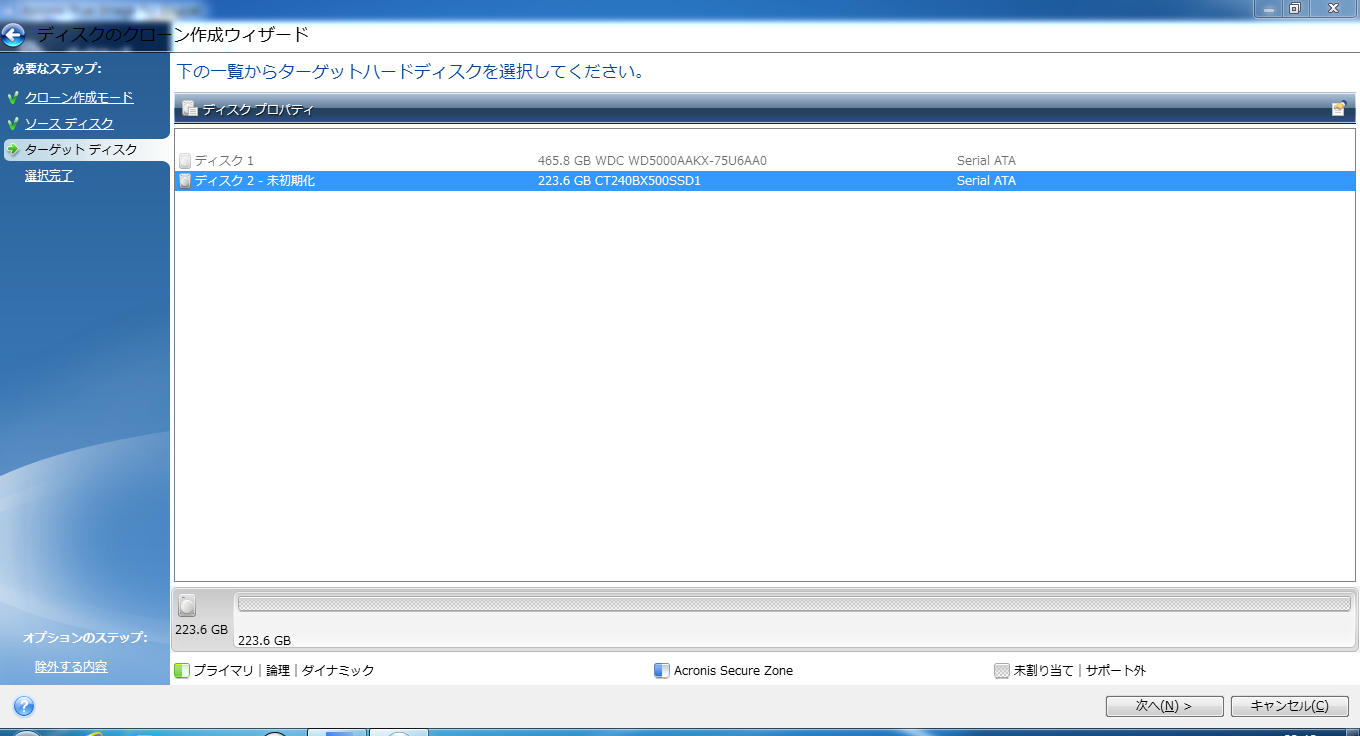1360x736 pixels.
Task: Click the green プライマリ legend swatch
Action: 182,671
